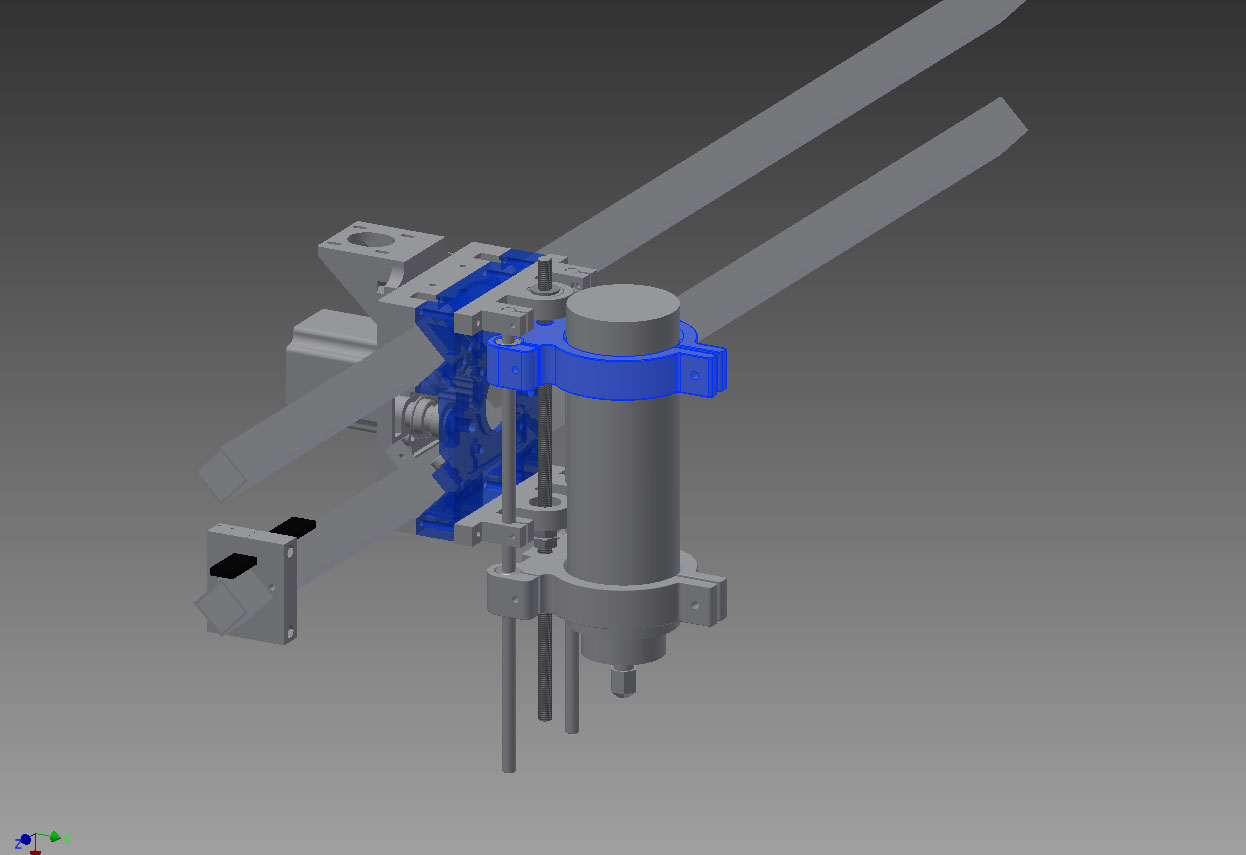Click the blue Z axis indicator
Screen dimensions: 1246x855
[24, 840]
